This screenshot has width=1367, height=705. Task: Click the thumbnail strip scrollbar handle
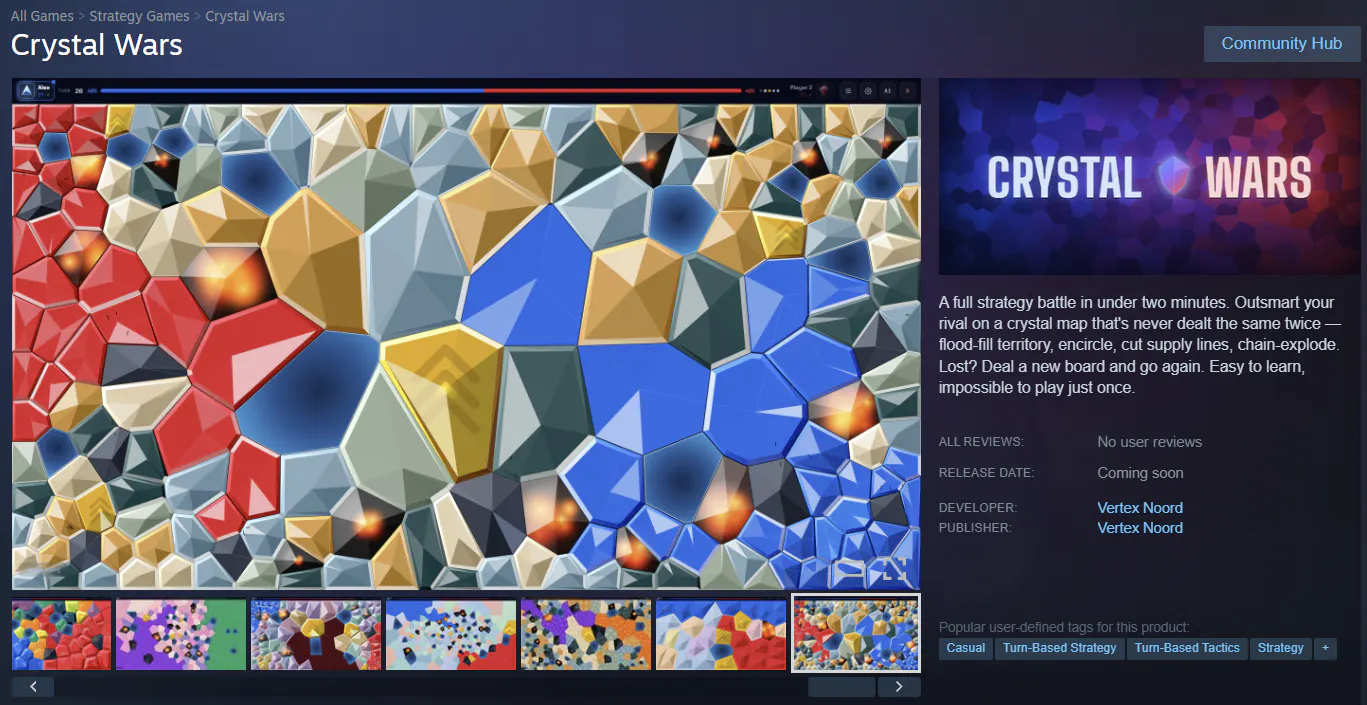[x=841, y=687]
